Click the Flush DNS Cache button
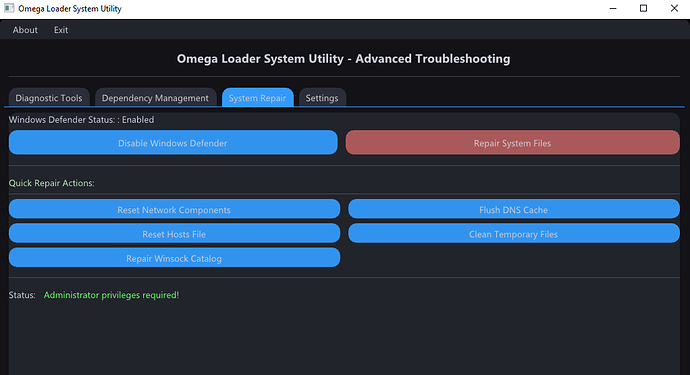This screenshot has height=375, width=690. point(514,209)
